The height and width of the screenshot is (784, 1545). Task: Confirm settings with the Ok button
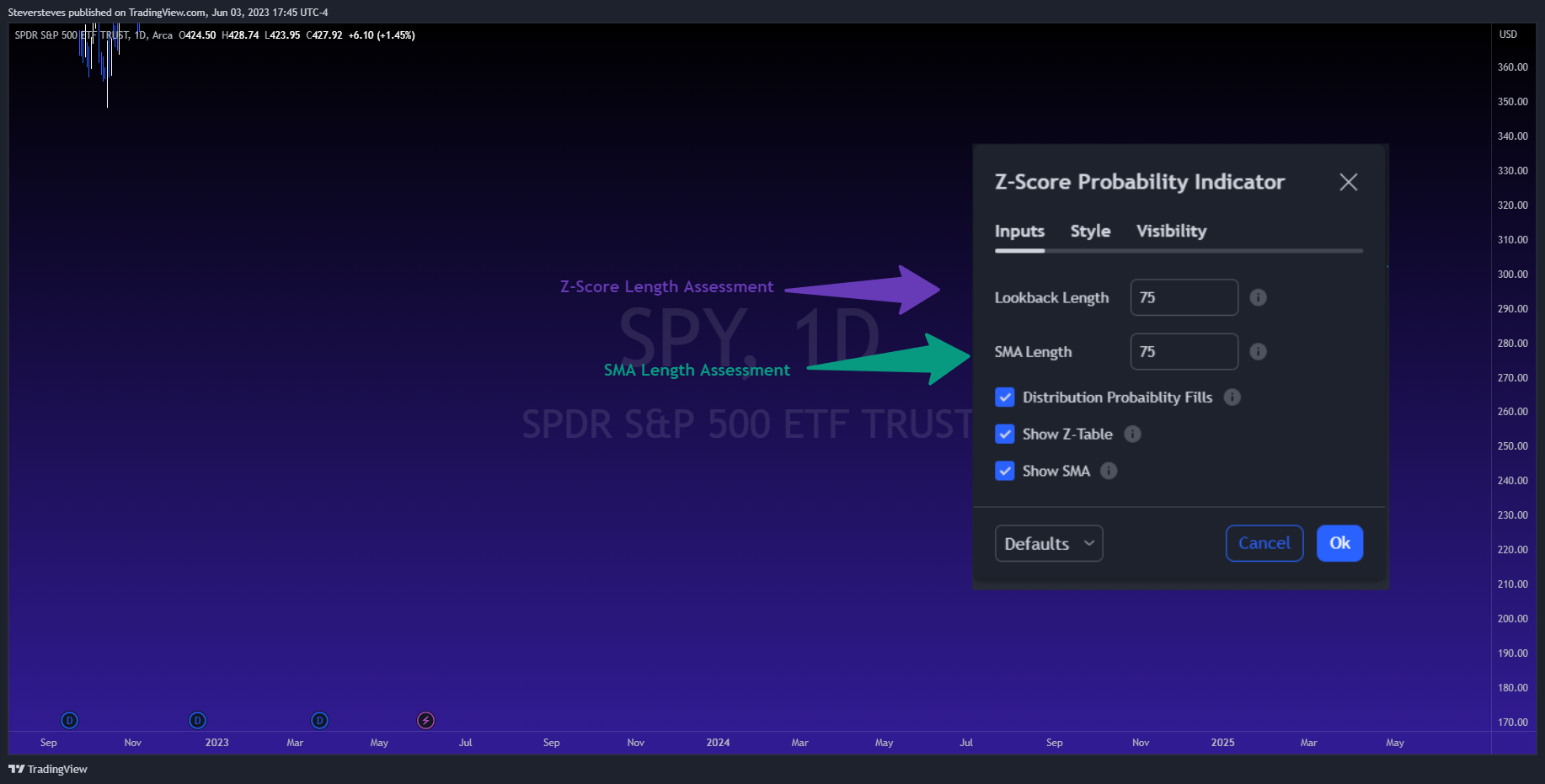coord(1339,543)
